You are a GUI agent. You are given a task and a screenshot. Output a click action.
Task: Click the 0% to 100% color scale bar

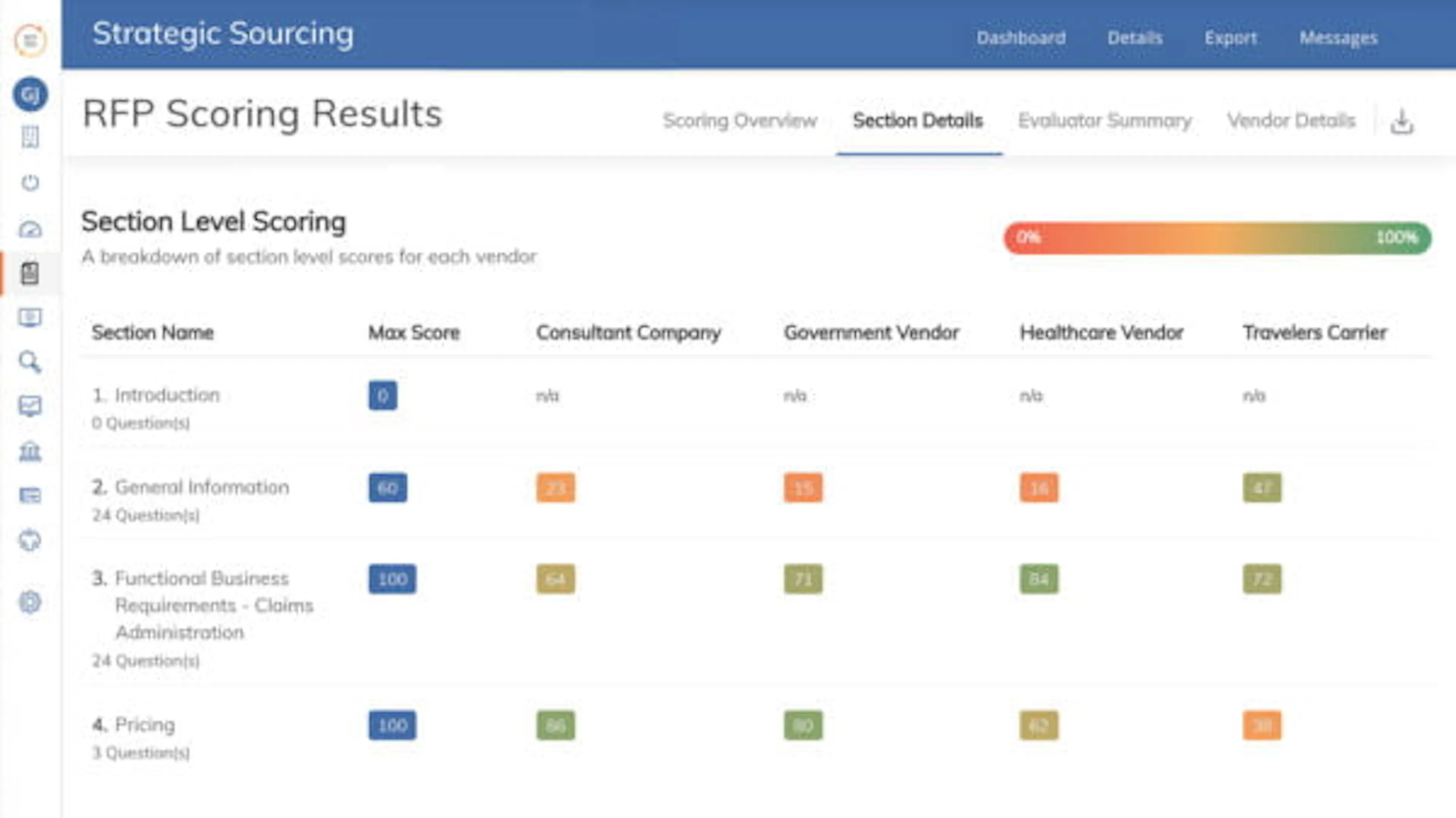click(1217, 238)
